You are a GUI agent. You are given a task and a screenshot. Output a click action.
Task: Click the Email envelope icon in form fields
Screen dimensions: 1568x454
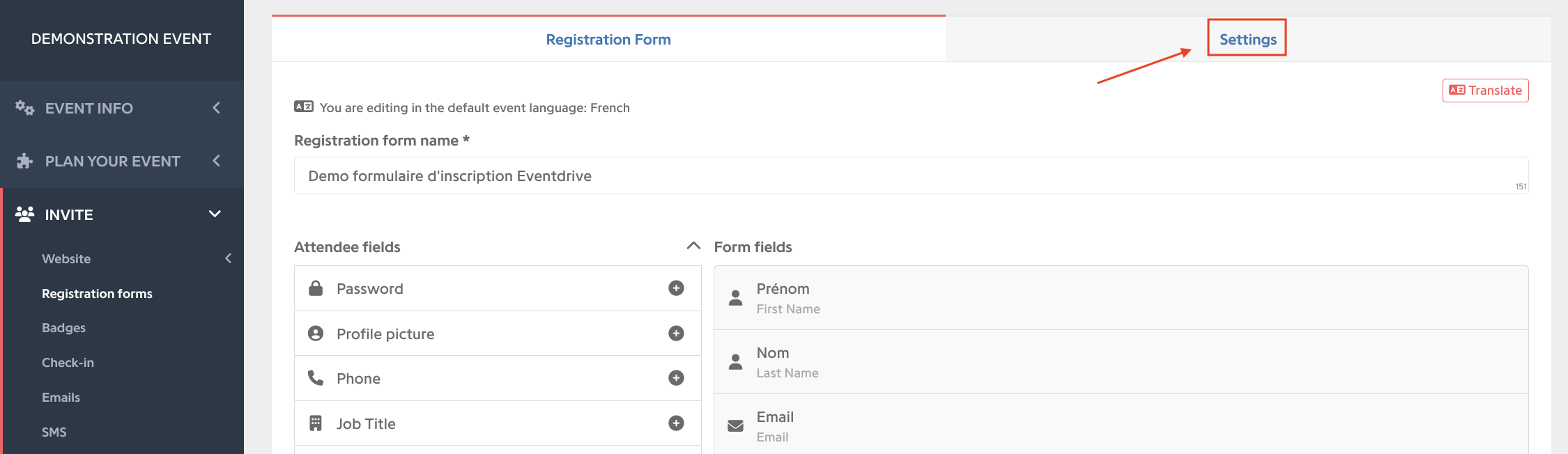click(735, 425)
